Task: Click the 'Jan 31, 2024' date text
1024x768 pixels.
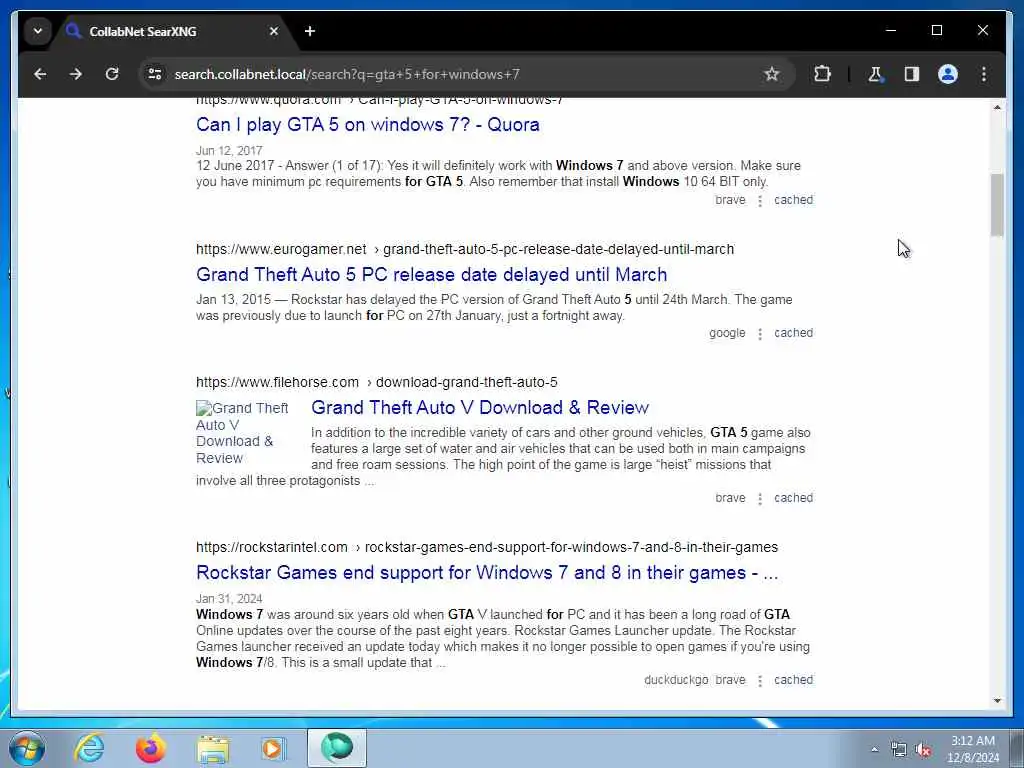Action: click(x=229, y=599)
